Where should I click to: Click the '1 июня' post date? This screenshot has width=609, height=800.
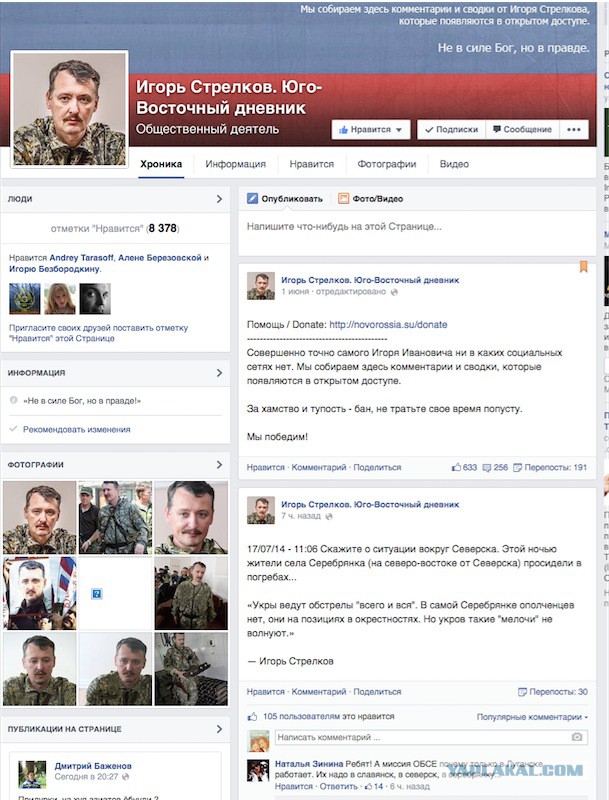click(295, 292)
